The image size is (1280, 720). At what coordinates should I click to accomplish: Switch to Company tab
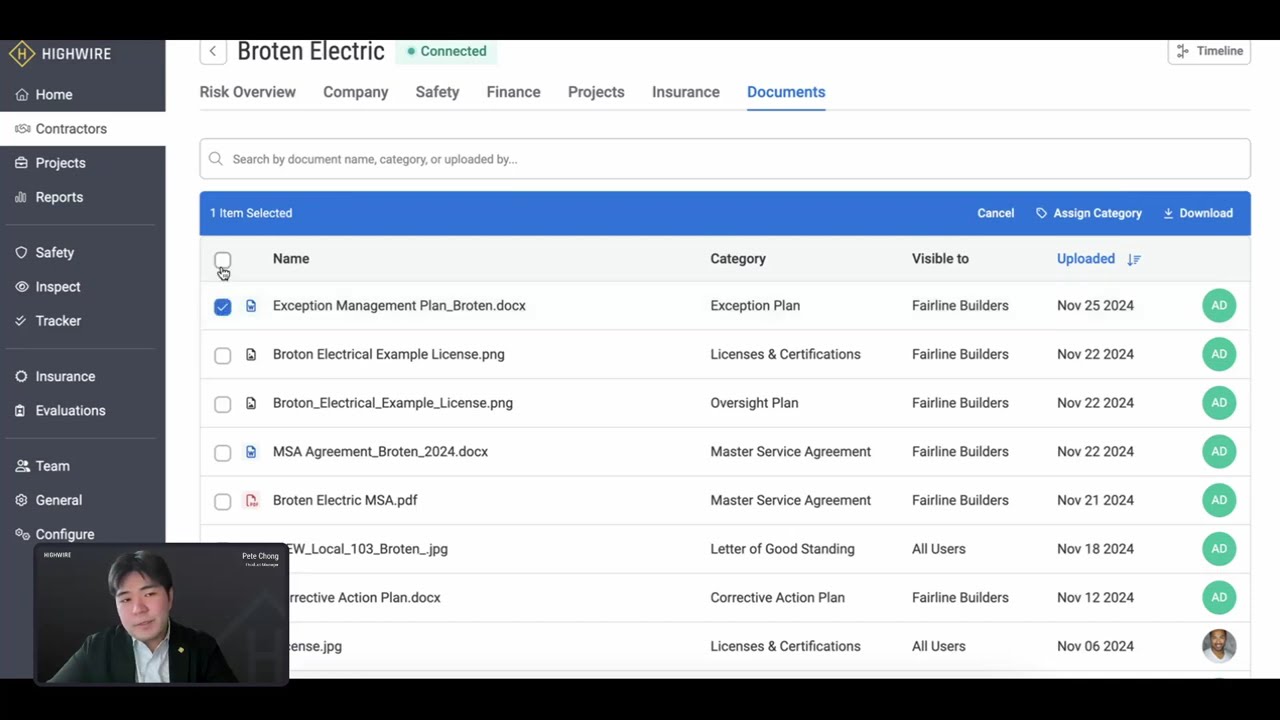pyautogui.click(x=355, y=92)
